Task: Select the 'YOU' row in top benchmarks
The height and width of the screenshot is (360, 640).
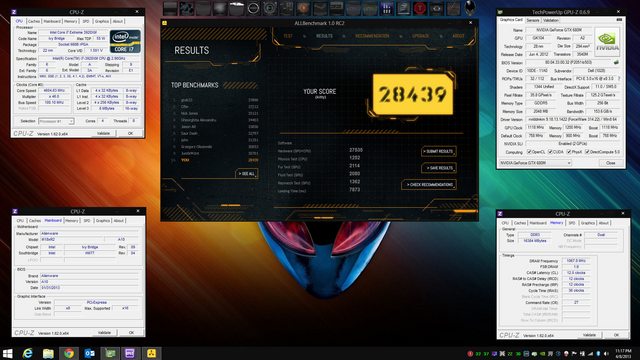Action: [215, 160]
